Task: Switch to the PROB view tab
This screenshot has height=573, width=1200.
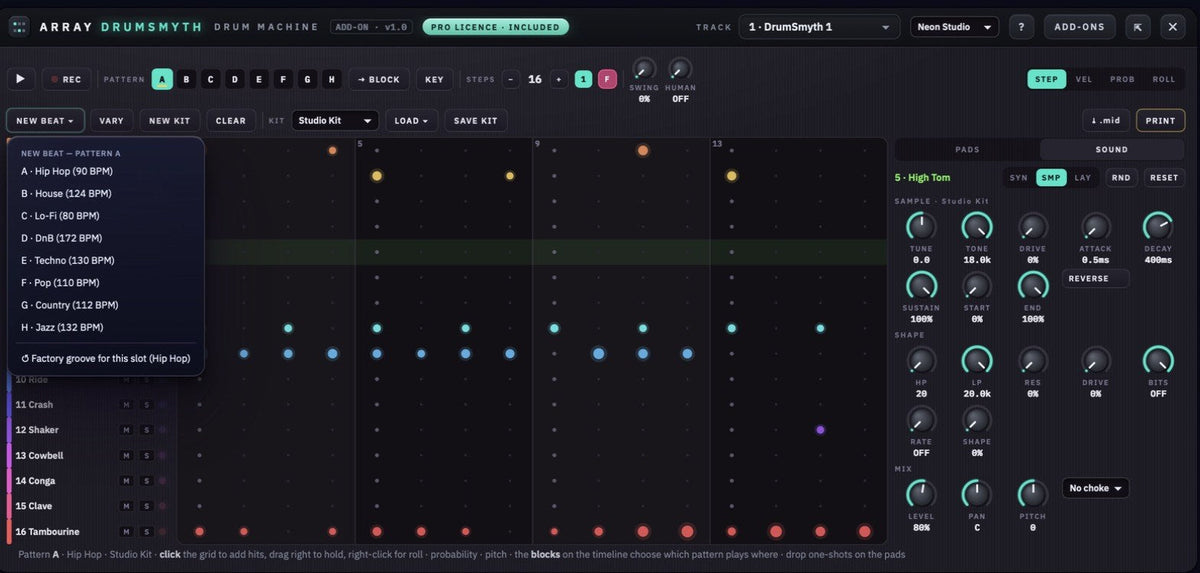Action: point(1123,79)
